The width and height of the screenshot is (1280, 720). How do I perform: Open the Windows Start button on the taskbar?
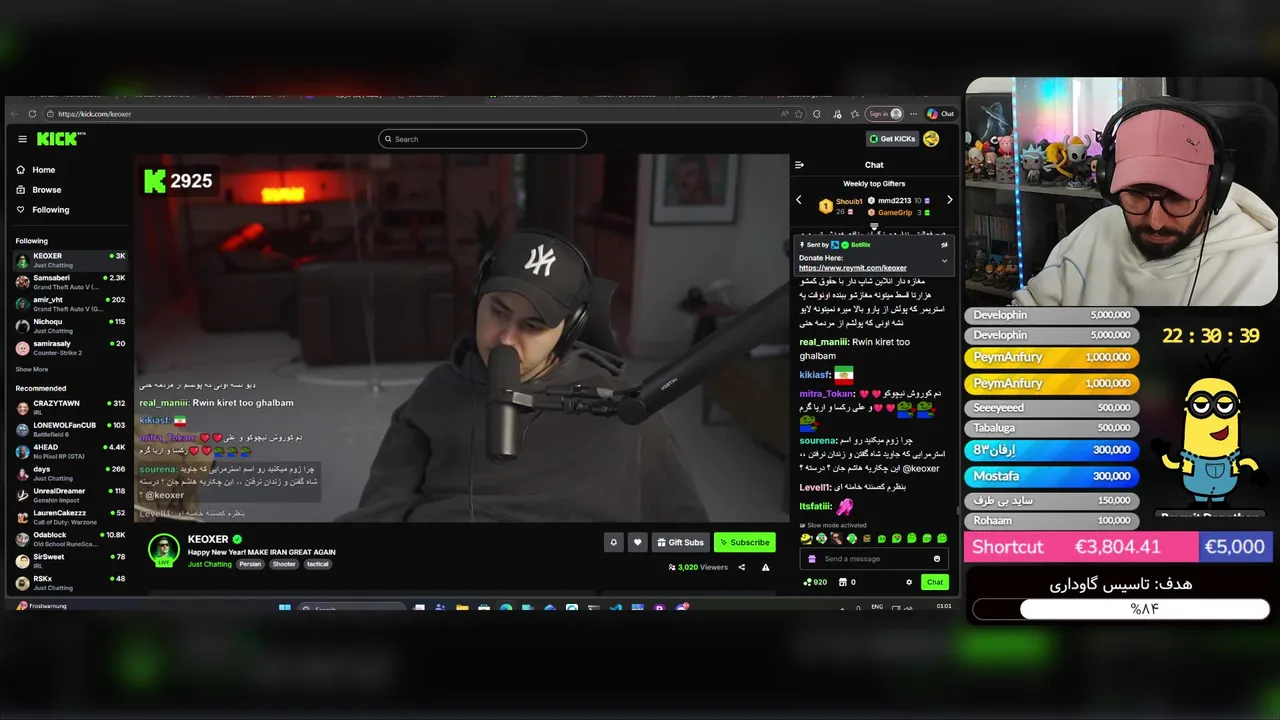click(x=285, y=608)
